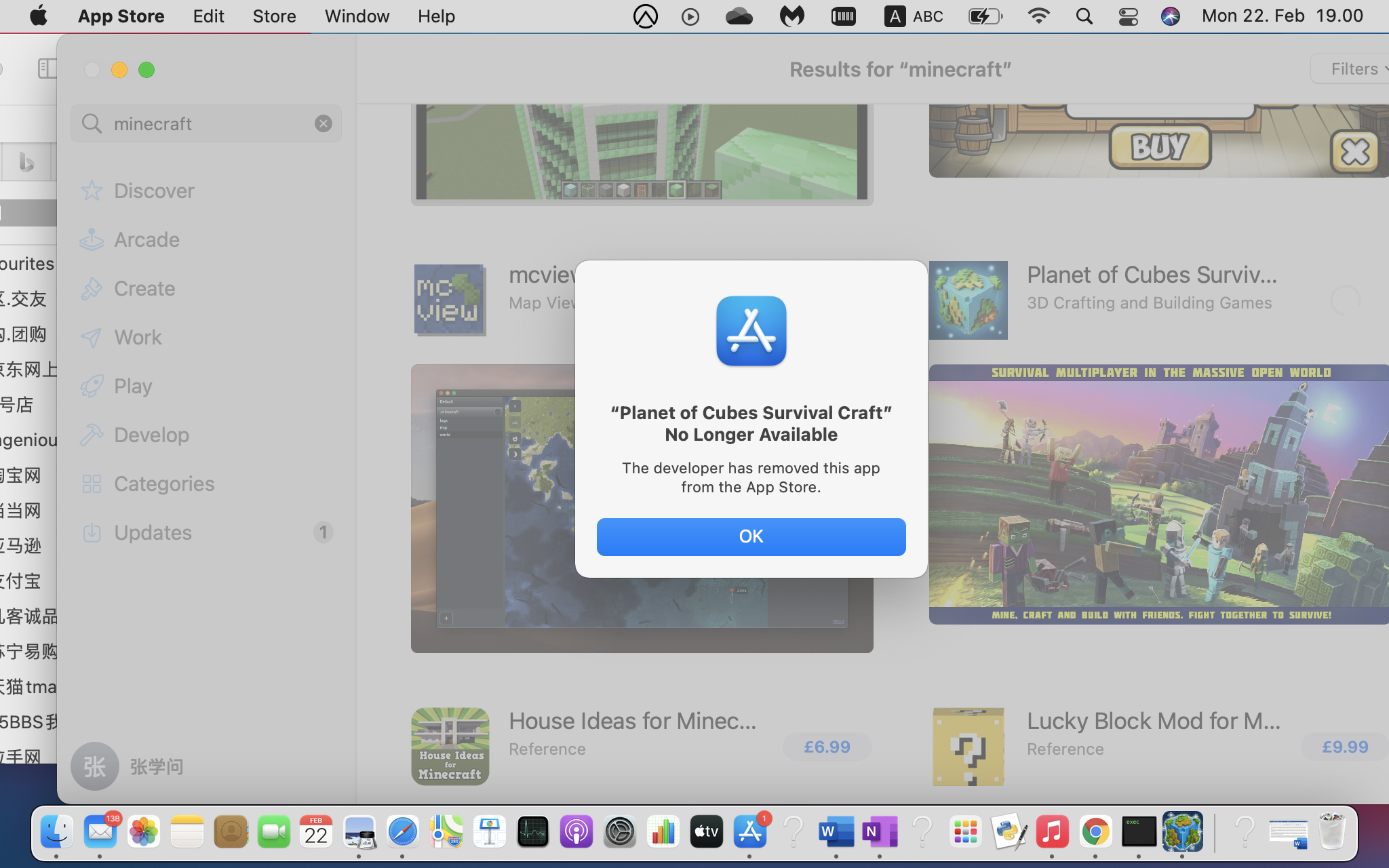Click the 张学问 account profile
Viewport: 1389px width, 868px height.
(129, 766)
